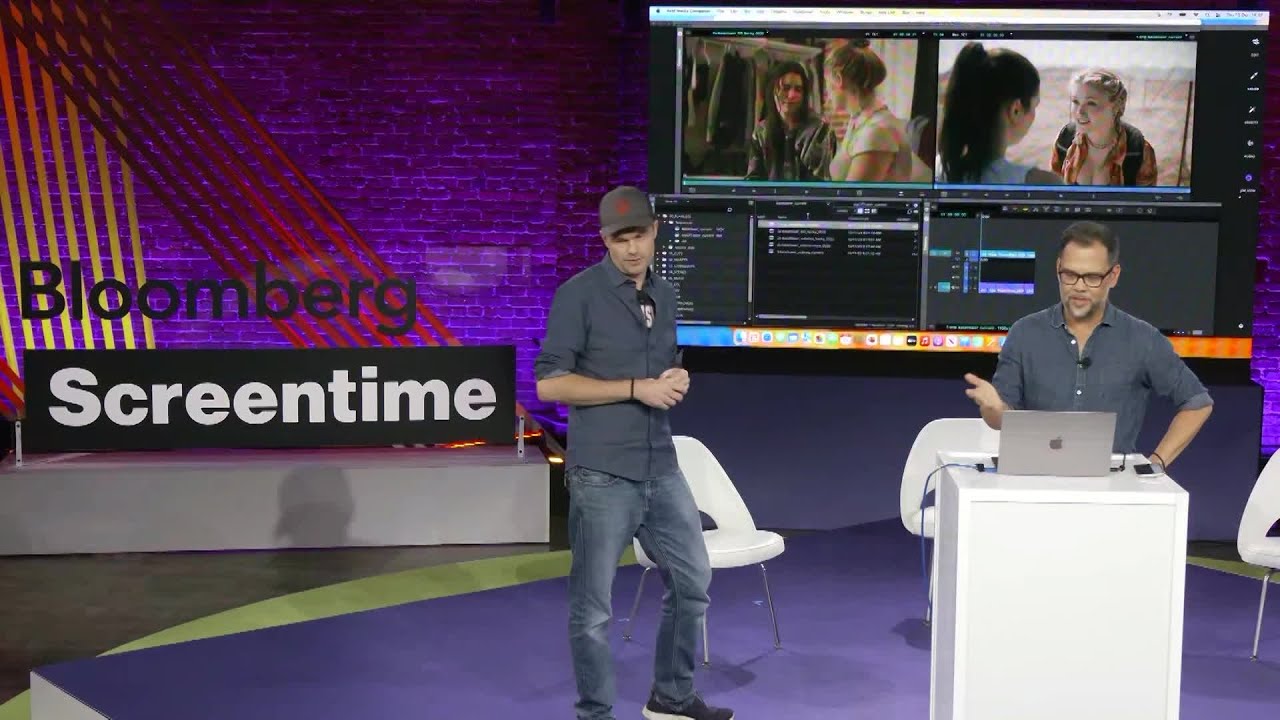Open Music in the Dock
Image resolution: width=1280 pixels, height=720 pixels.
pos(925,341)
